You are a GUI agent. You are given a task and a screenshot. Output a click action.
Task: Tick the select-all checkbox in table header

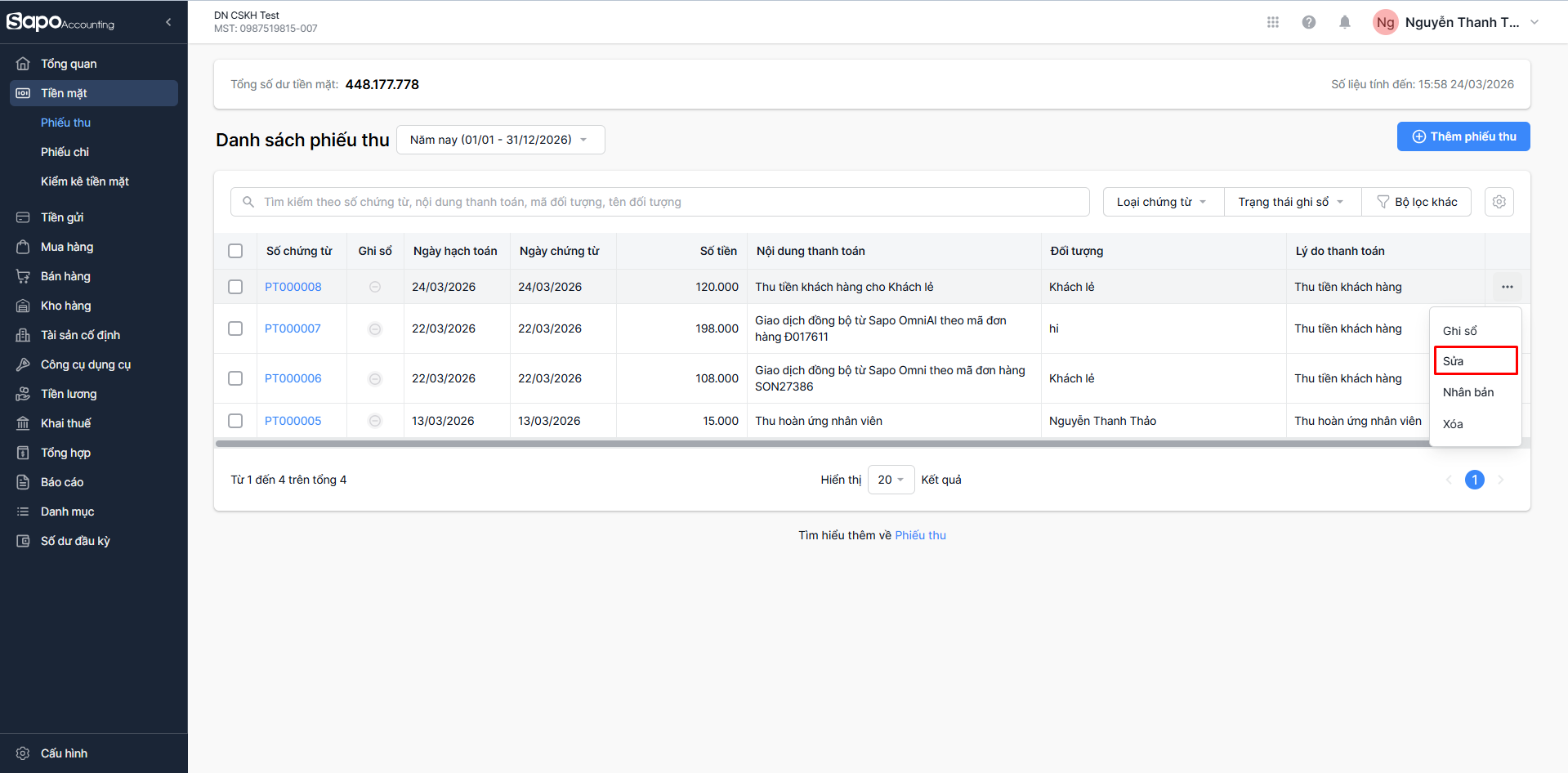pos(235,251)
